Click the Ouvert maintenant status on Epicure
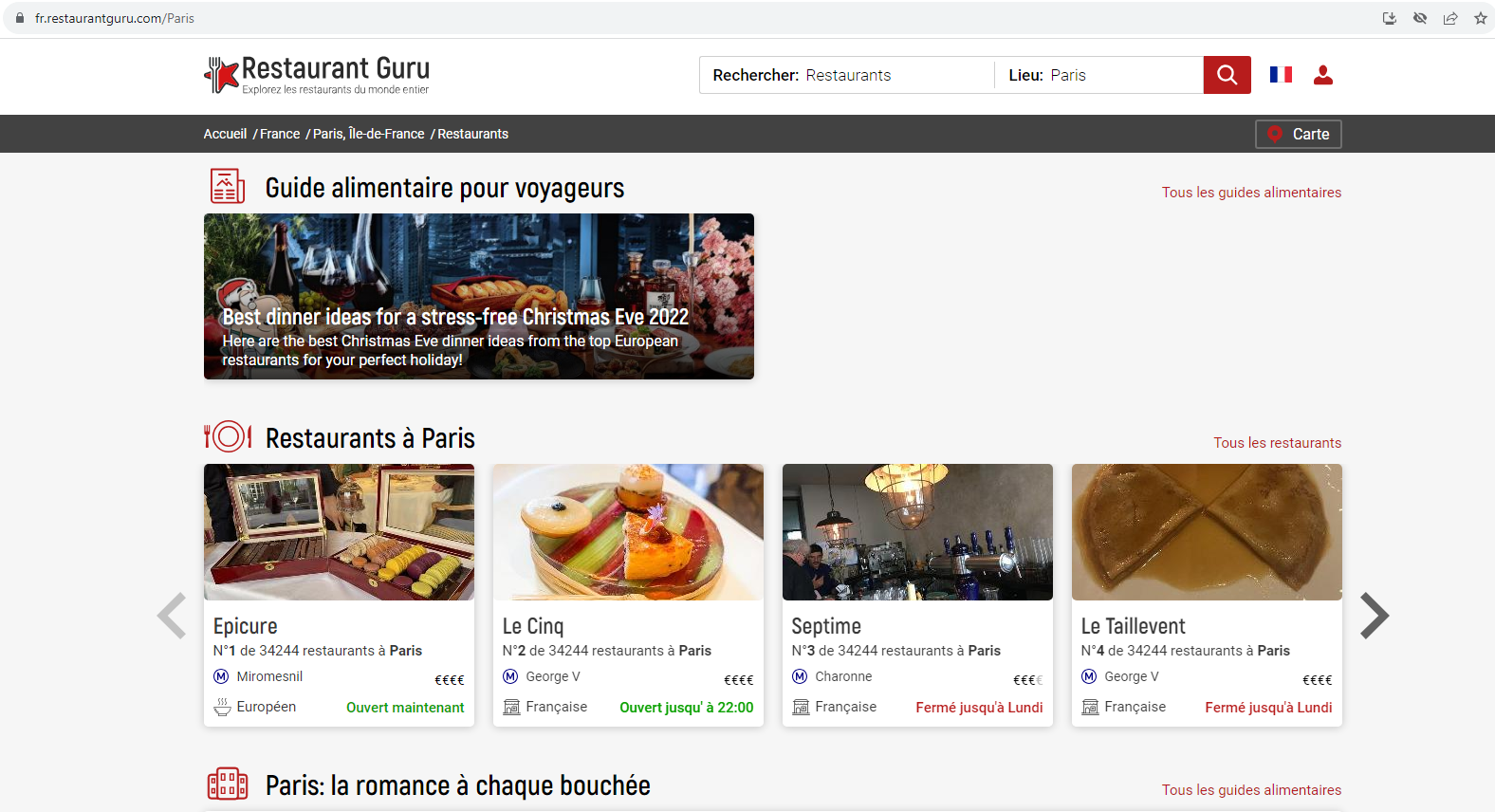1495x812 pixels. coord(405,708)
